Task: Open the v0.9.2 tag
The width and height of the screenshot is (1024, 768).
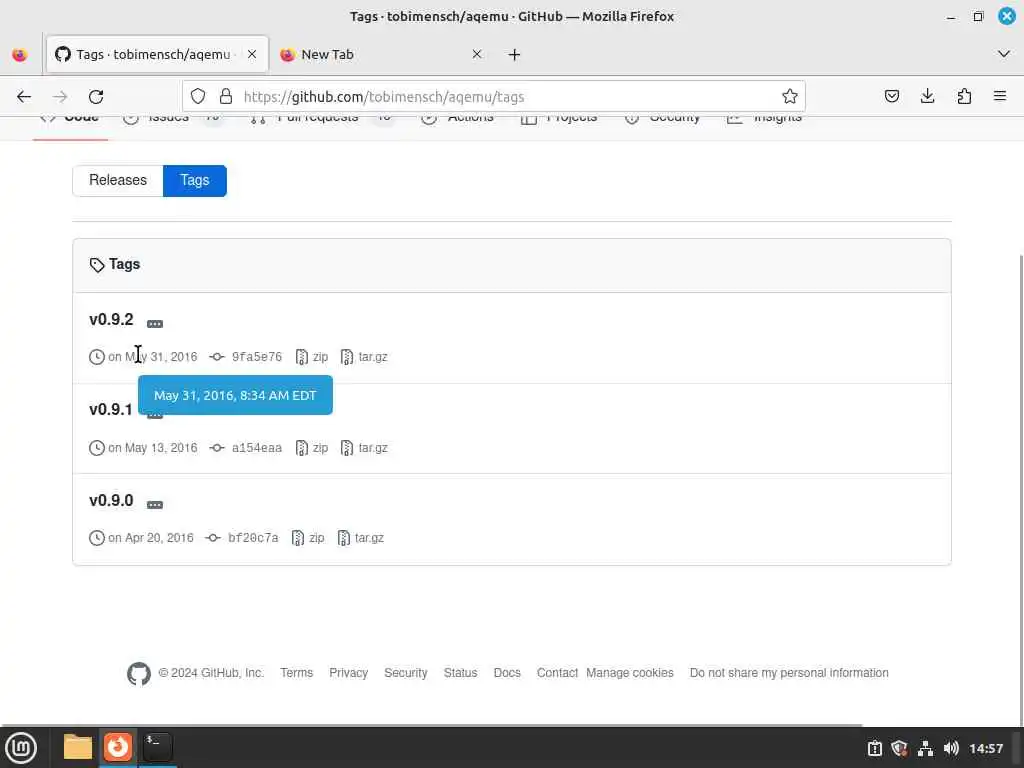Action: click(x=111, y=319)
